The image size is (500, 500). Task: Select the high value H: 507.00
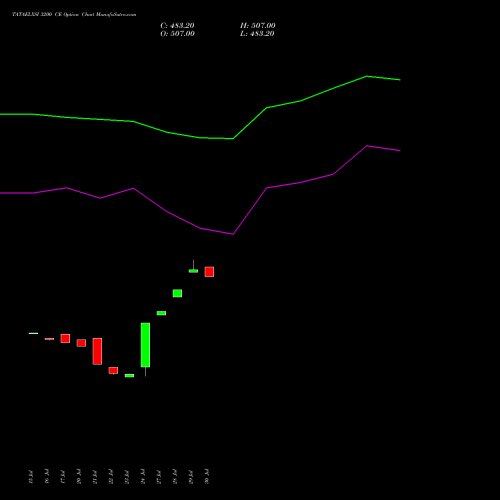point(258,26)
